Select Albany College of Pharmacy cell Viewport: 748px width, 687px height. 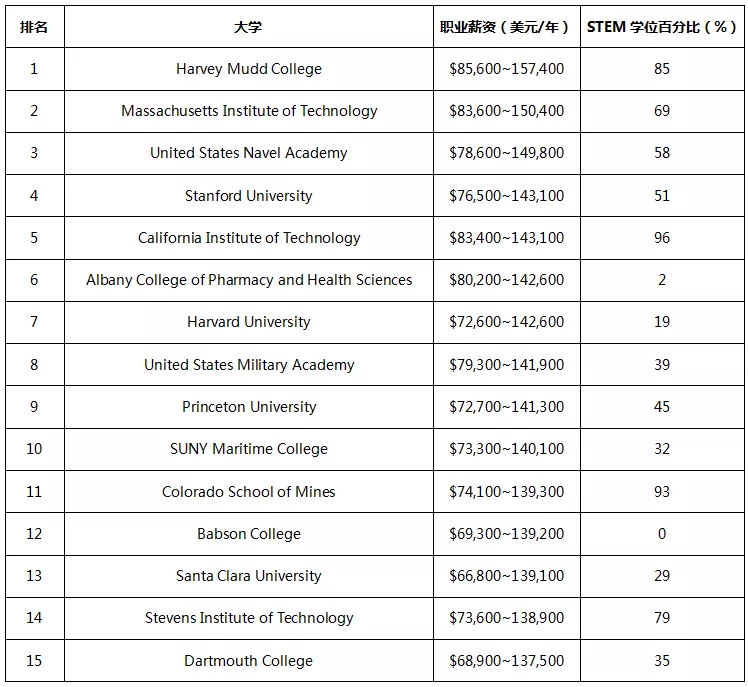249,280
